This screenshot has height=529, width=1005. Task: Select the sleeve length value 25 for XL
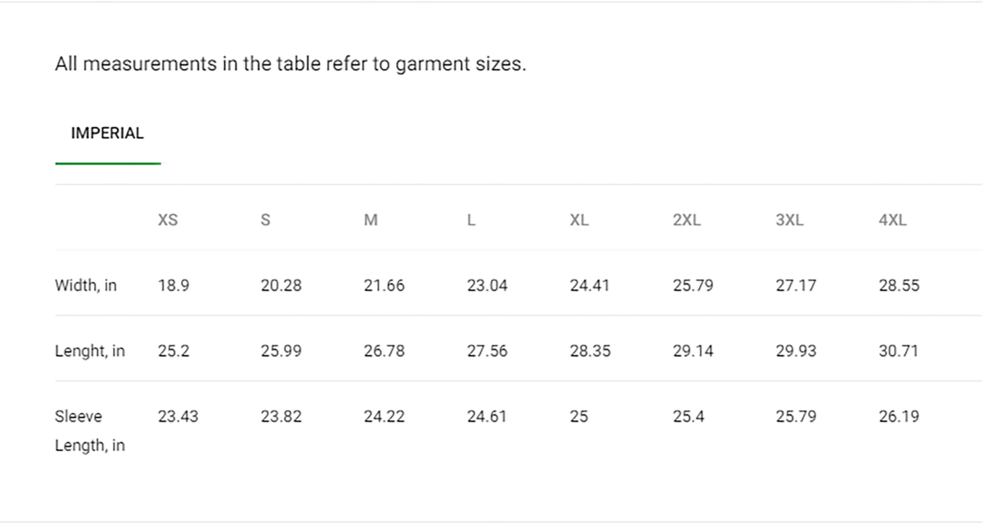[579, 416]
